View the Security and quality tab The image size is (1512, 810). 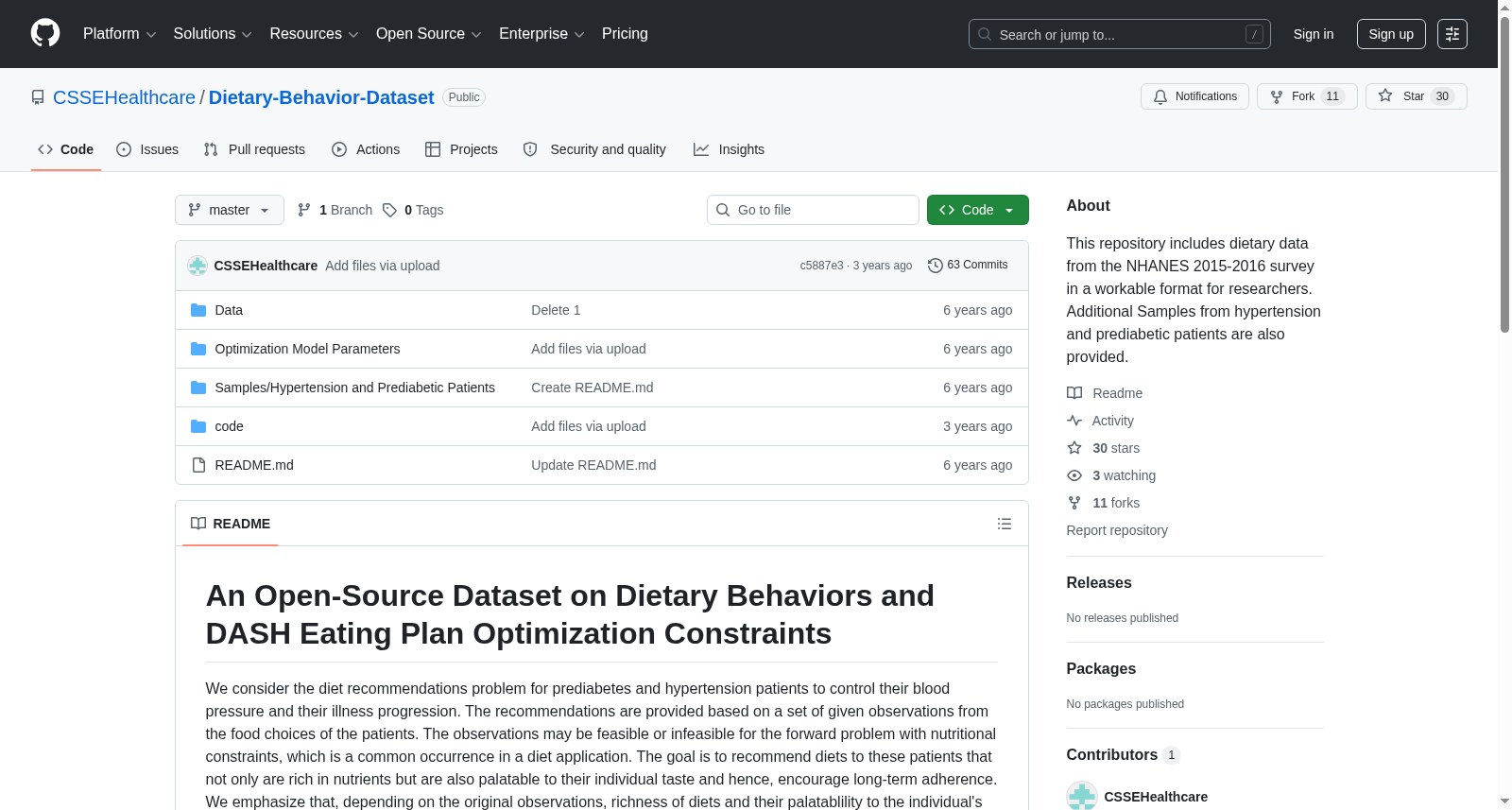(x=594, y=149)
